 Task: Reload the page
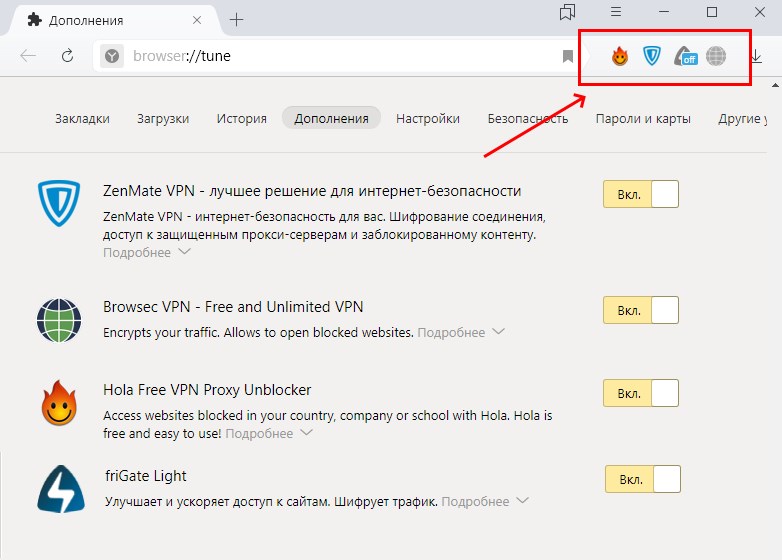(67, 56)
